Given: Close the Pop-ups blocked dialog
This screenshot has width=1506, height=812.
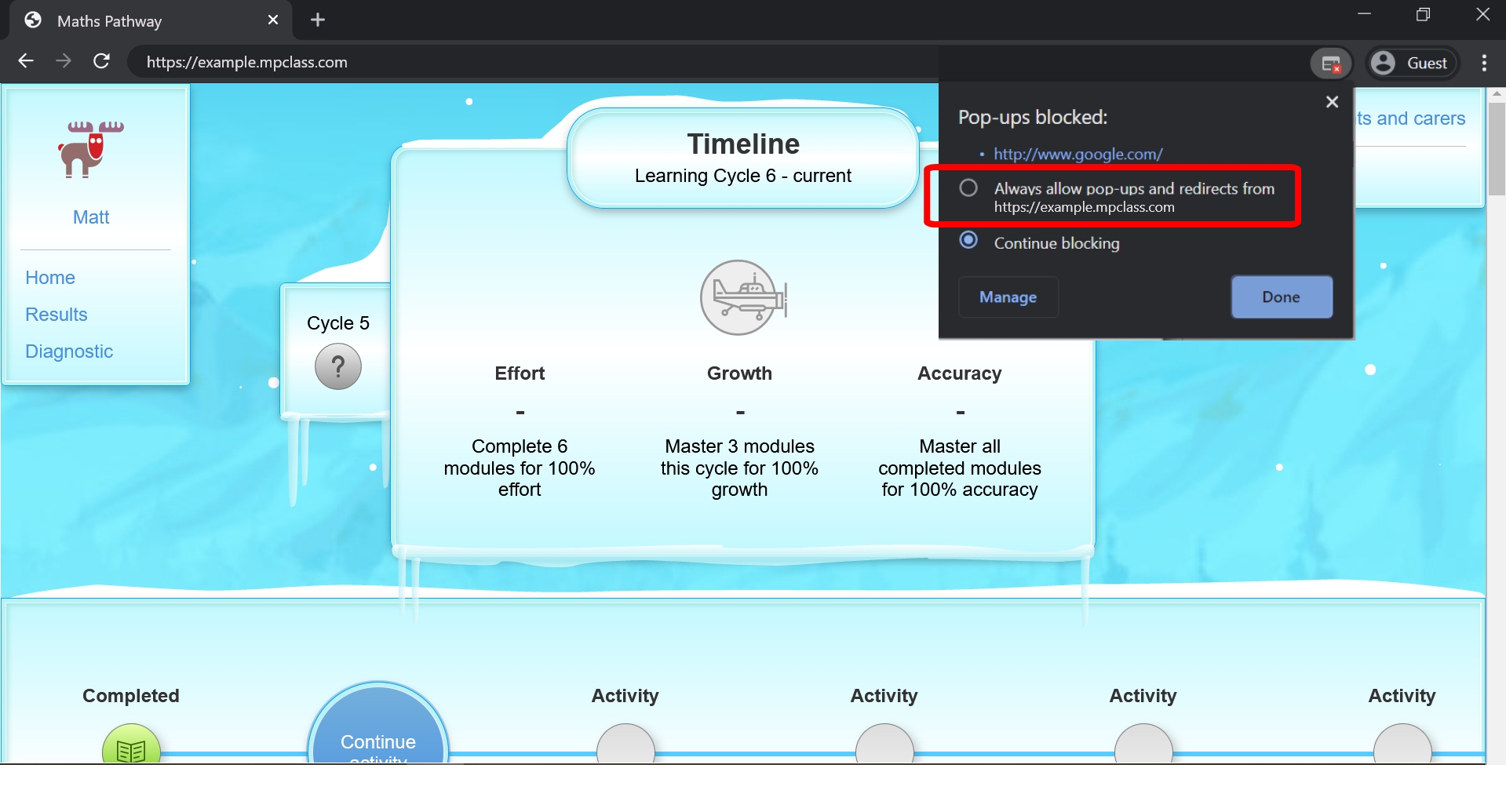Looking at the screenshot, I should (1332, 102).
